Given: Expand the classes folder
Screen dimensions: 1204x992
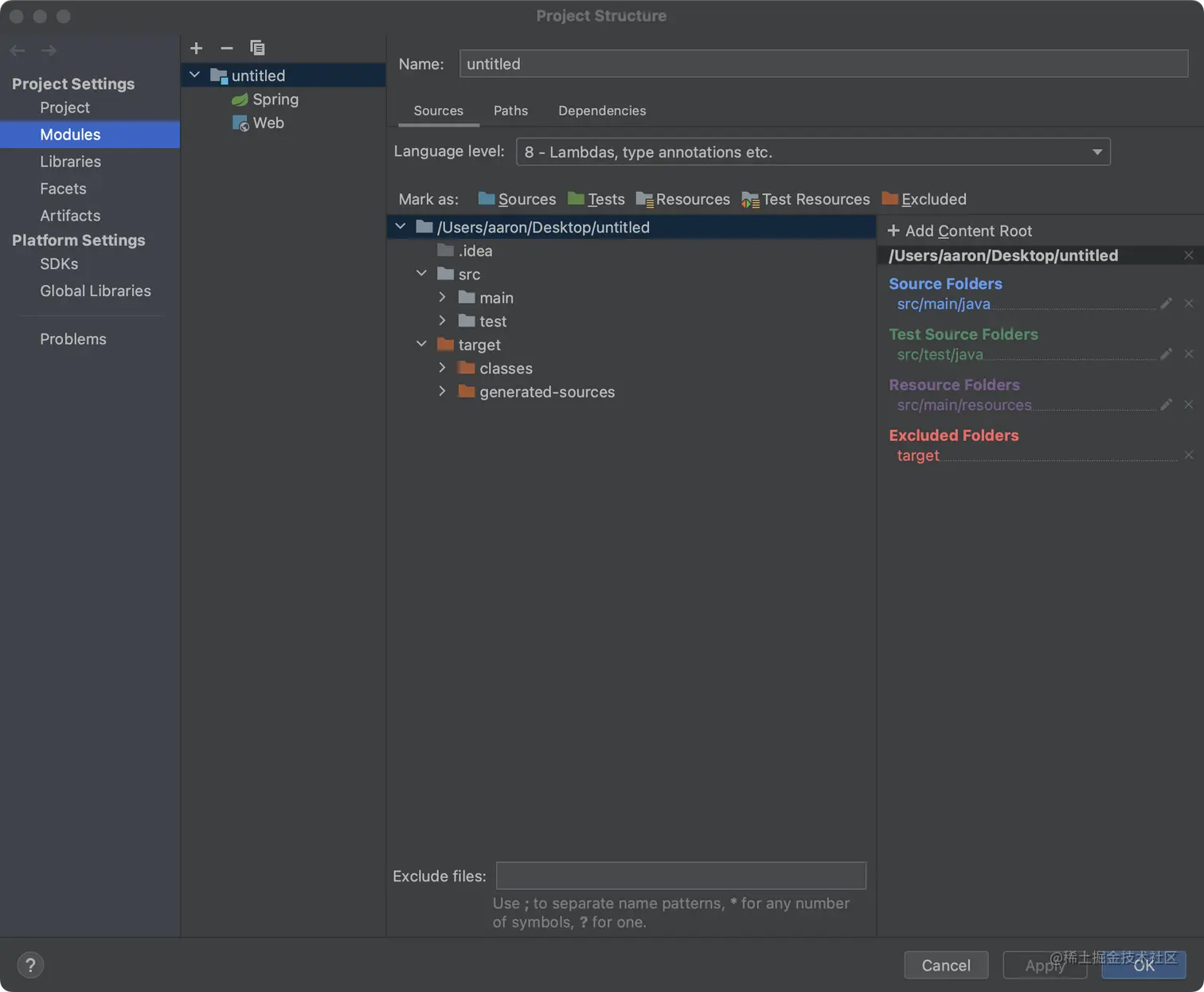Looking at the screenshot, I should pos(443,368).
